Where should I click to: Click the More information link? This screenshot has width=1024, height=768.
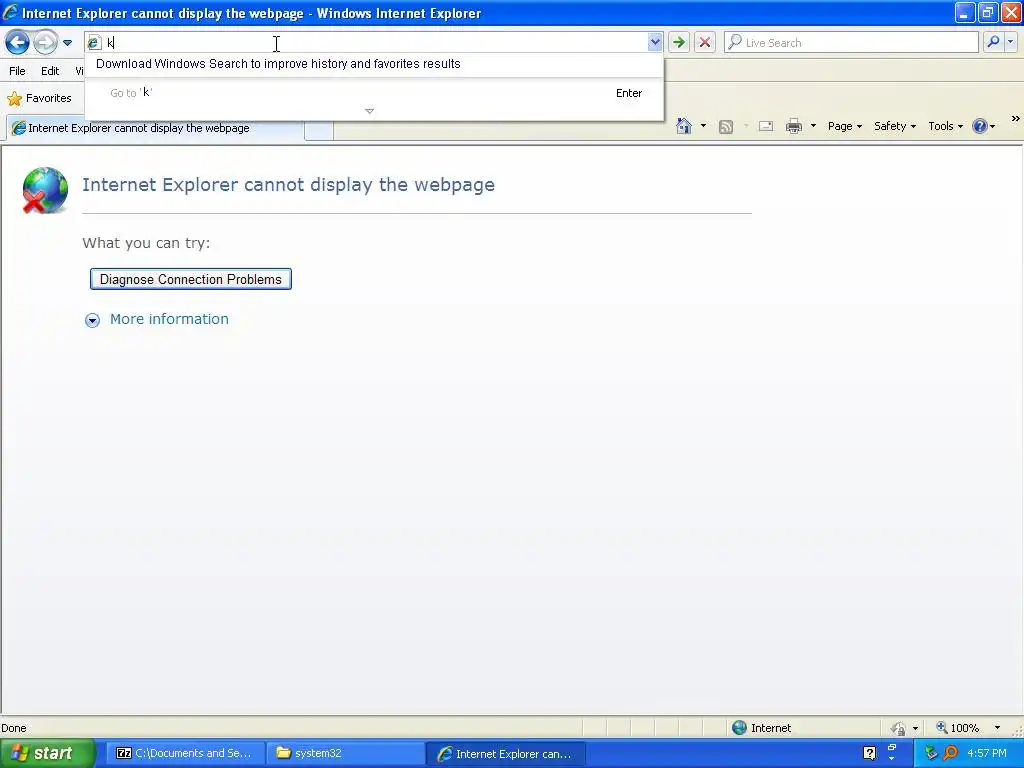pos(169,319)
